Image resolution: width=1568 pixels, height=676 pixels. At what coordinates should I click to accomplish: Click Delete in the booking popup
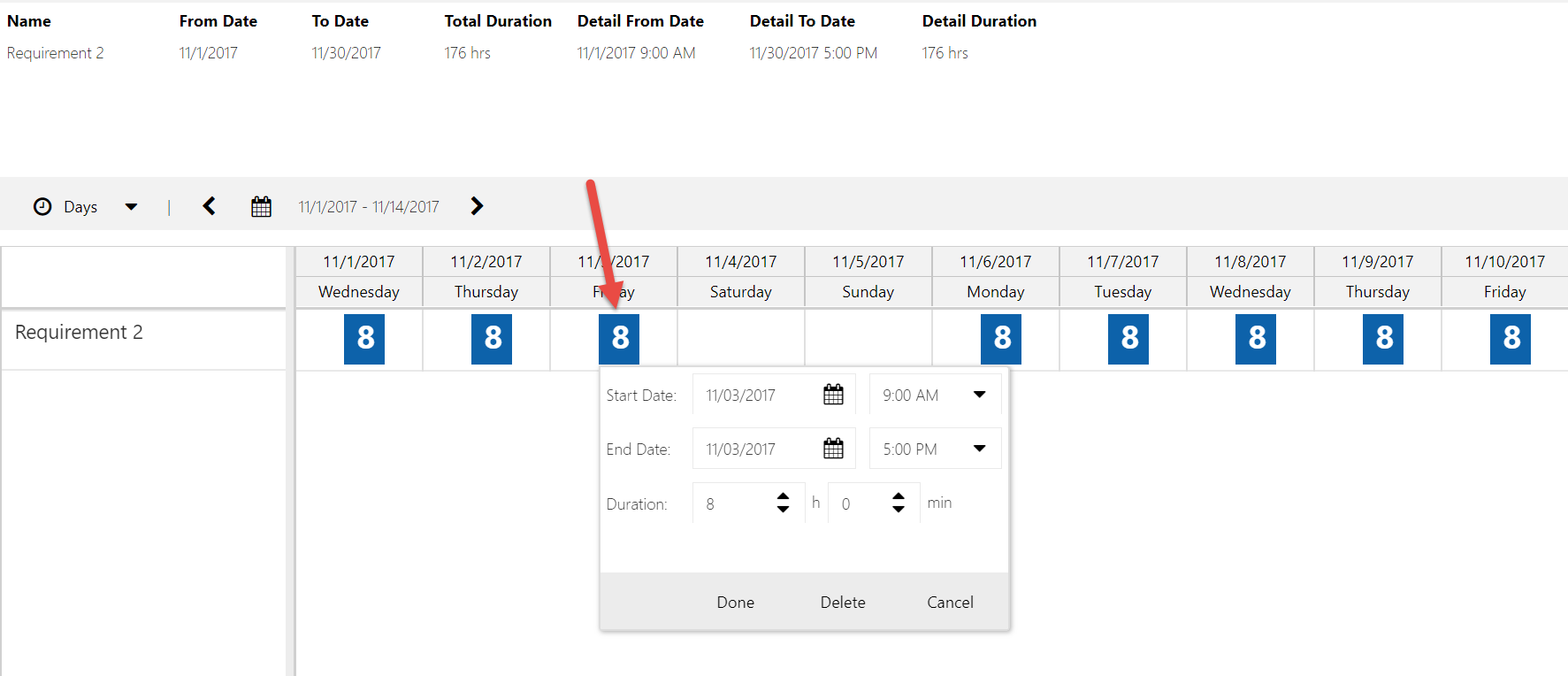pos(843,603)
